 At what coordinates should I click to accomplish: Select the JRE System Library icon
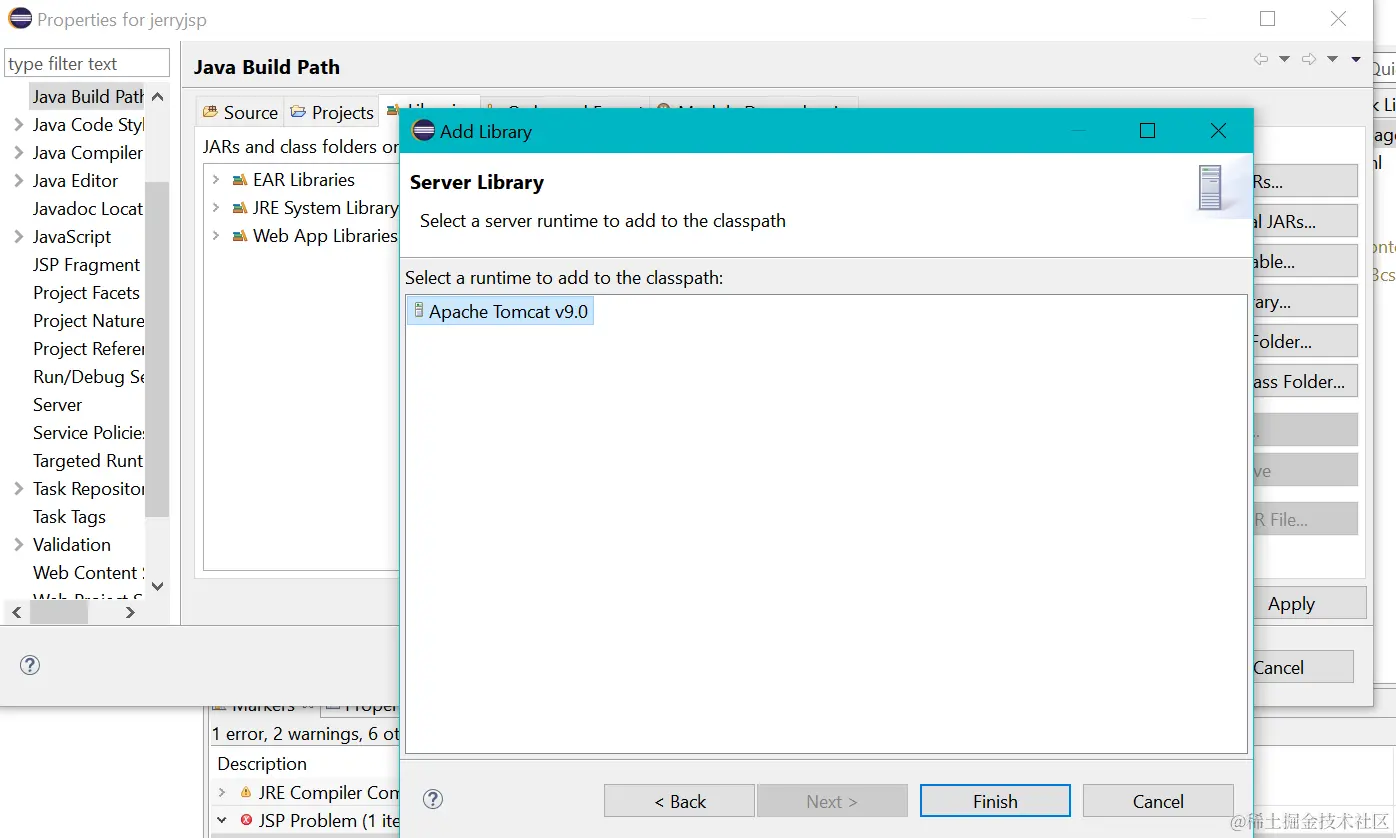point(240,208)
